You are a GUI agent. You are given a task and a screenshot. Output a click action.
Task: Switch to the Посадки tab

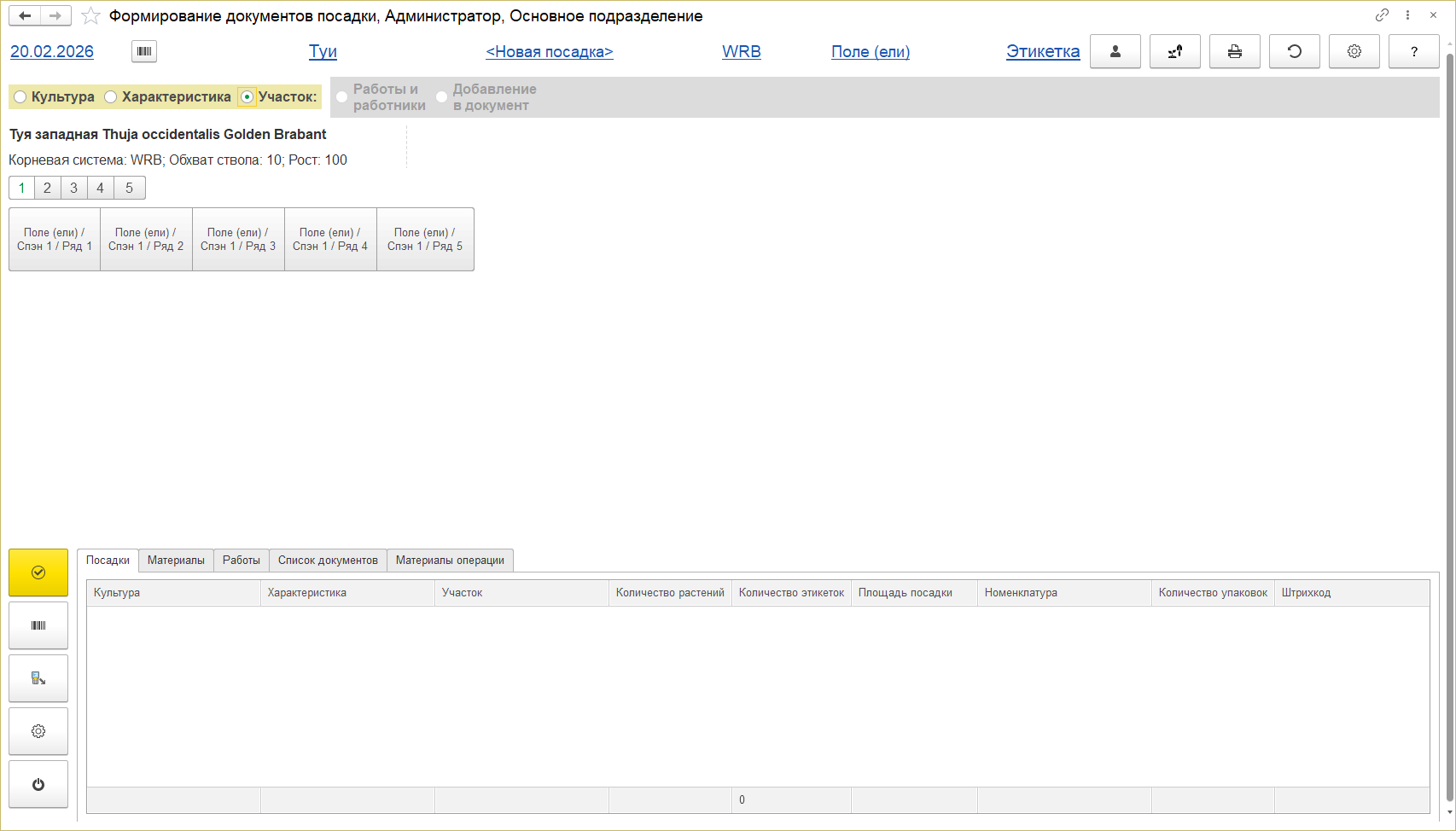click(108, 561)
